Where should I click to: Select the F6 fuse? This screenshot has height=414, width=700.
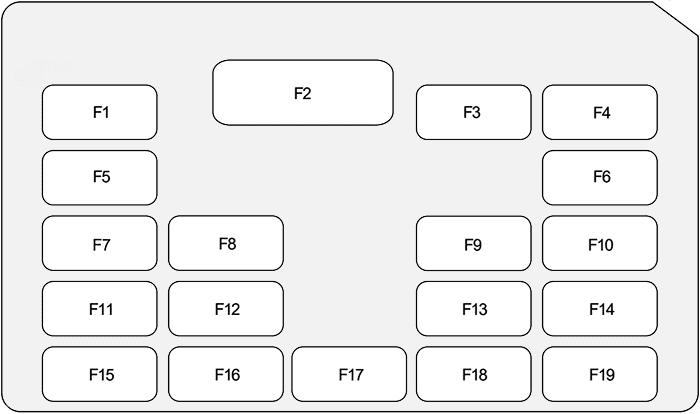pyautogui.click(x=600, y=177)
